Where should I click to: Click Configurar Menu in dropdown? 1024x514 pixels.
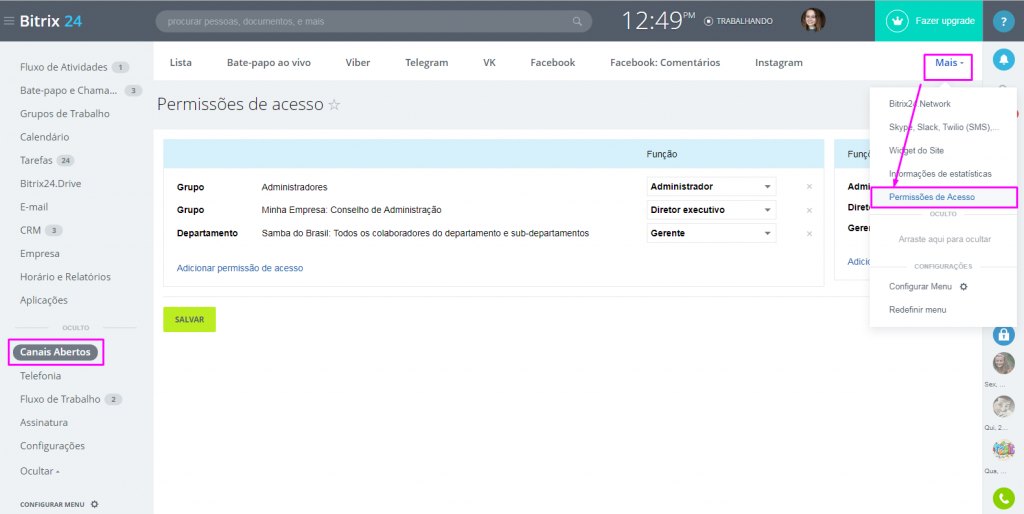(920, 287)
